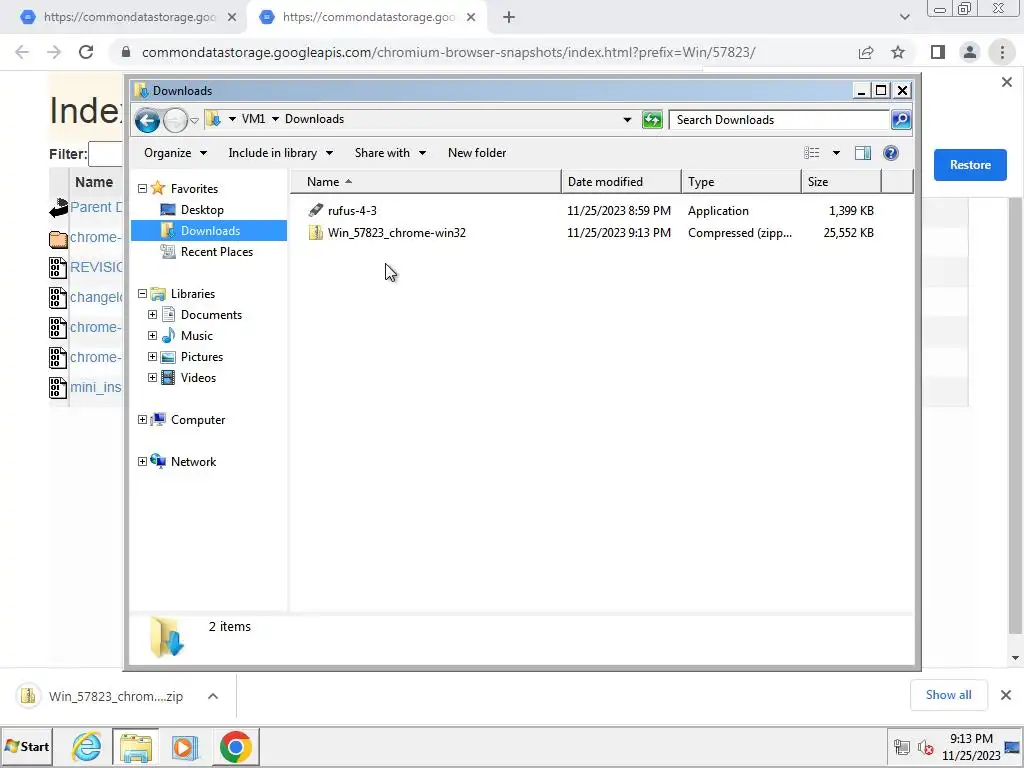The height and width of the screenshot is (768, 1024).
Task: Open Explorer help question mark icon
Action: [x=891, y=153]
